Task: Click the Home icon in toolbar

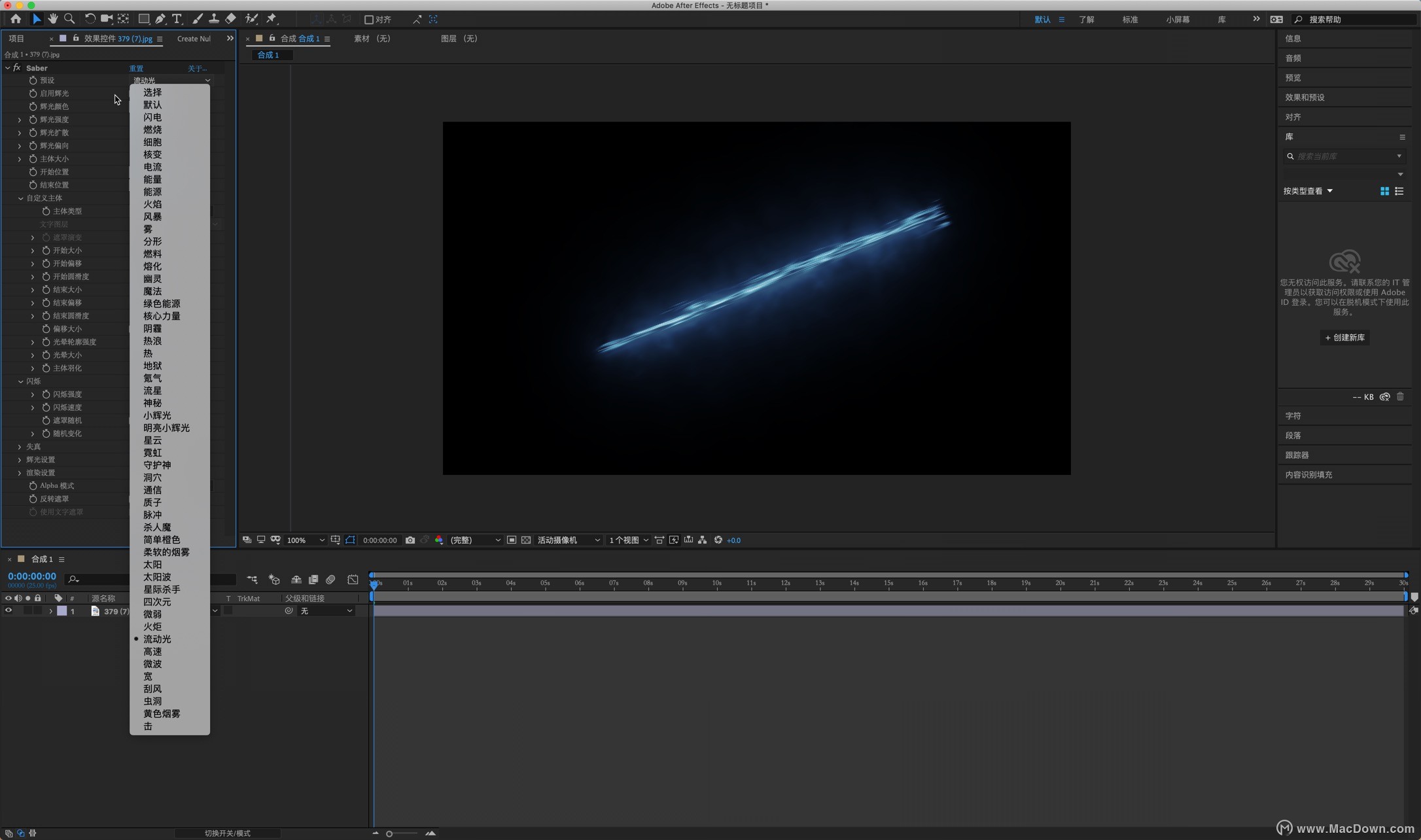Action: pos(16,19)
